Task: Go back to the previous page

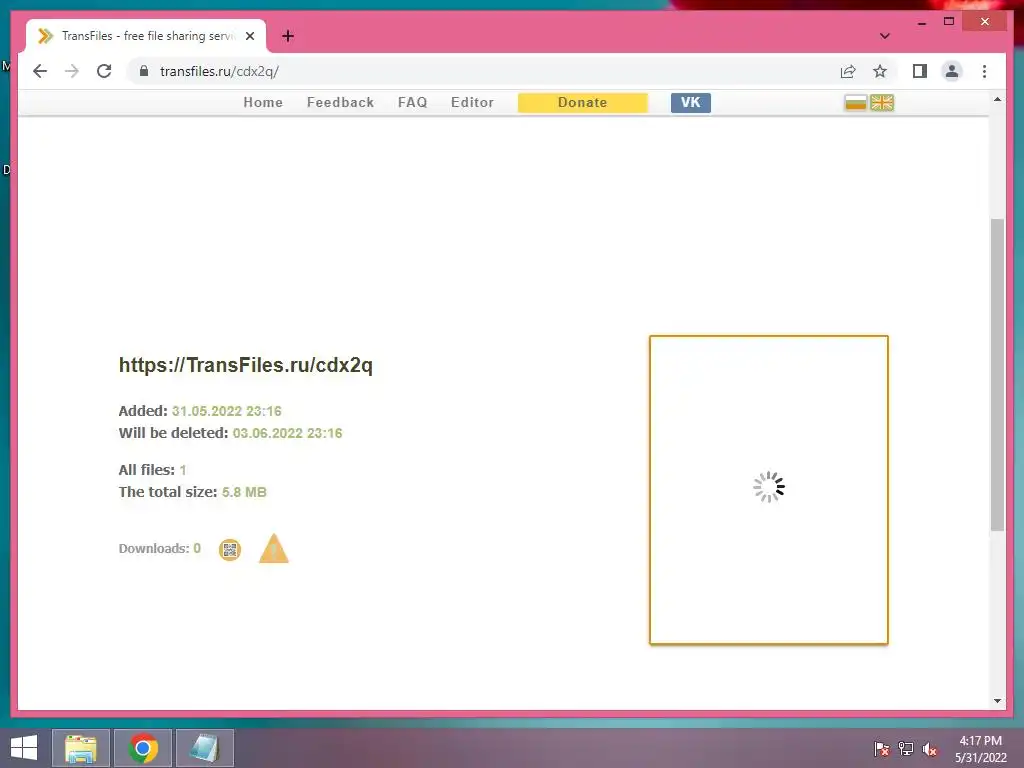Action: coord(40,71)
